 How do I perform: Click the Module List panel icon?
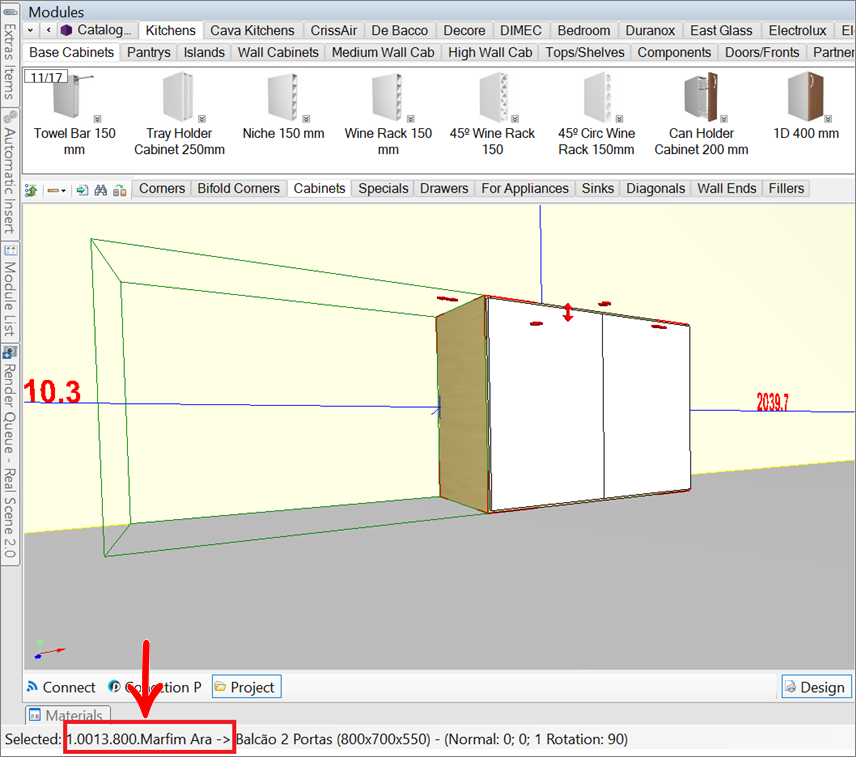click(x=10, y=251)
